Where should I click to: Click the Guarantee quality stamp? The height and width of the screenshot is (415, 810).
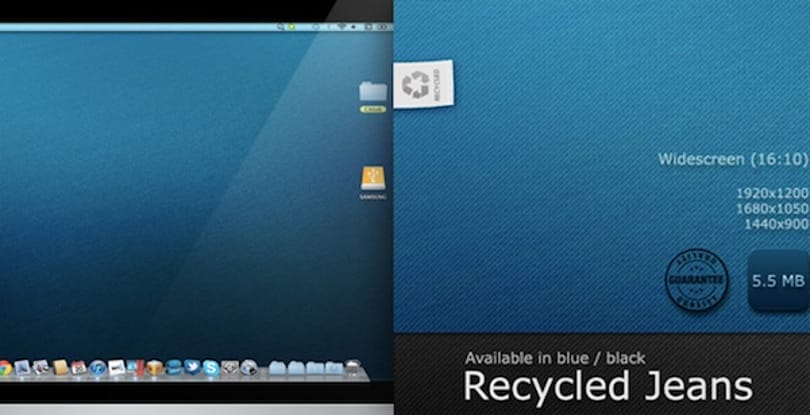tap(696, 280)
